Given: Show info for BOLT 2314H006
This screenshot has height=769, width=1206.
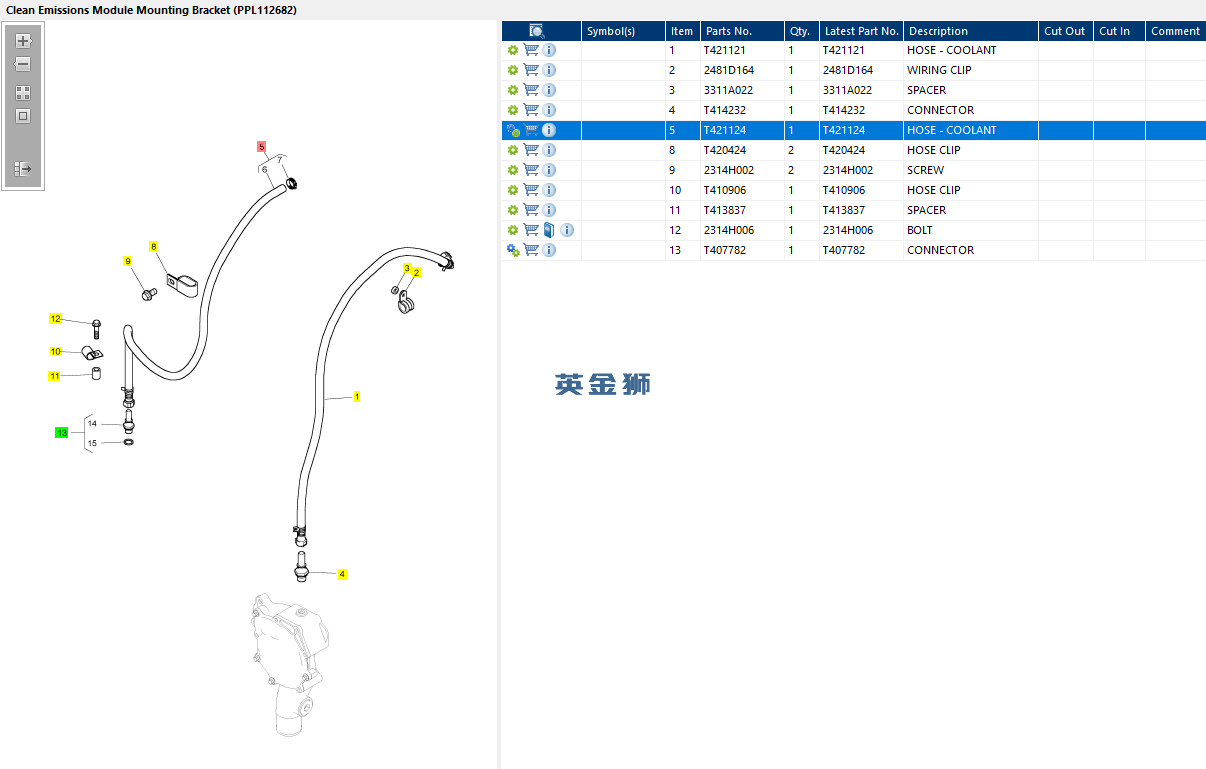Looking at the screenshot, I should pyautogui.click(x=567, y=230).
